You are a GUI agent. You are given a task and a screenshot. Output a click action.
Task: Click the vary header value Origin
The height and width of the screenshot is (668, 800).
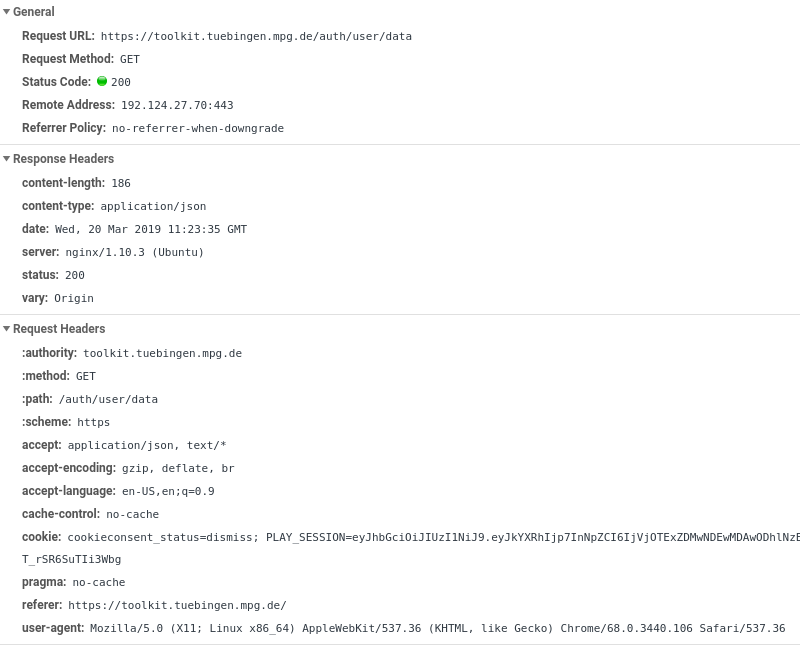coord(74,298)
